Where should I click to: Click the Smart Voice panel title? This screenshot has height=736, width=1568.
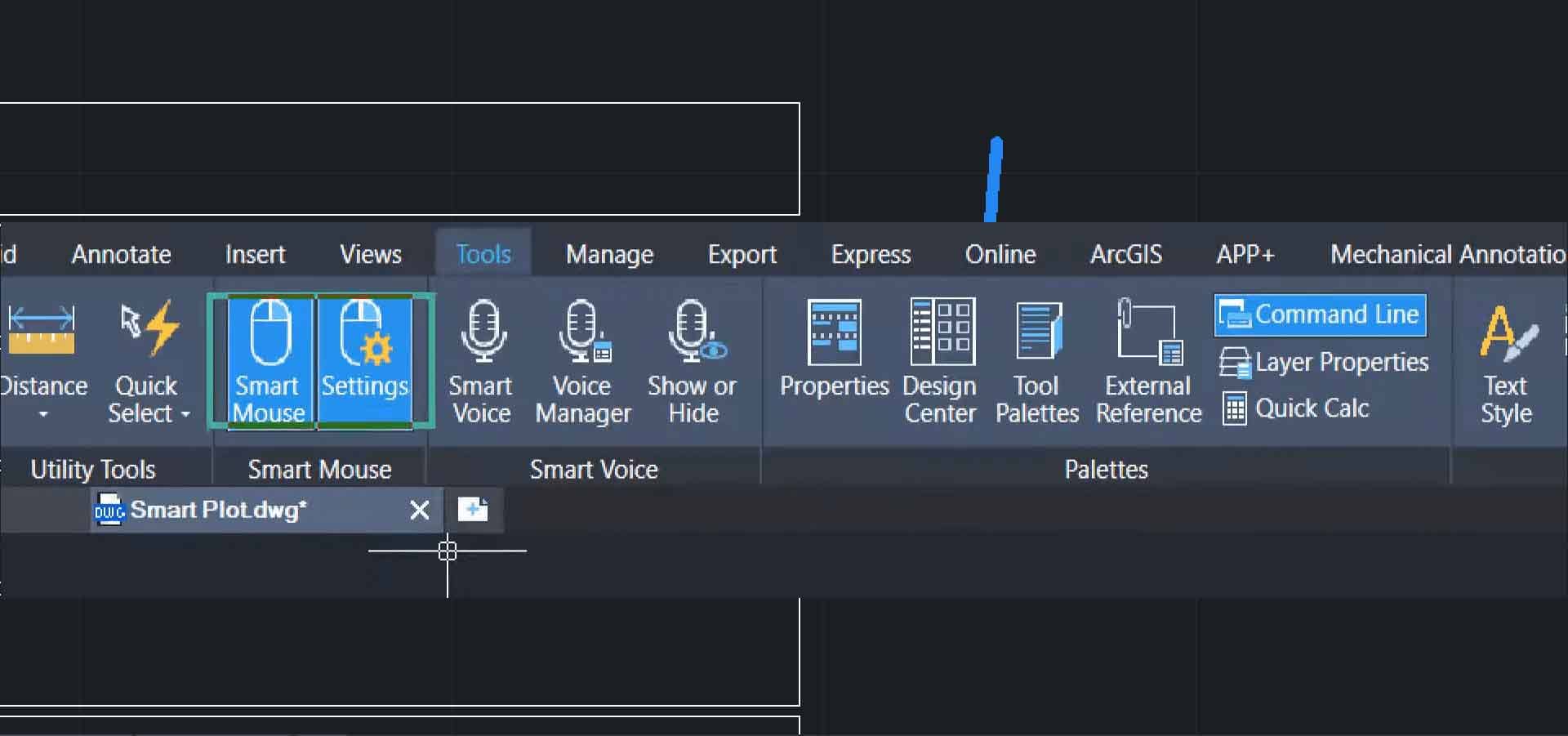(594, 469)
